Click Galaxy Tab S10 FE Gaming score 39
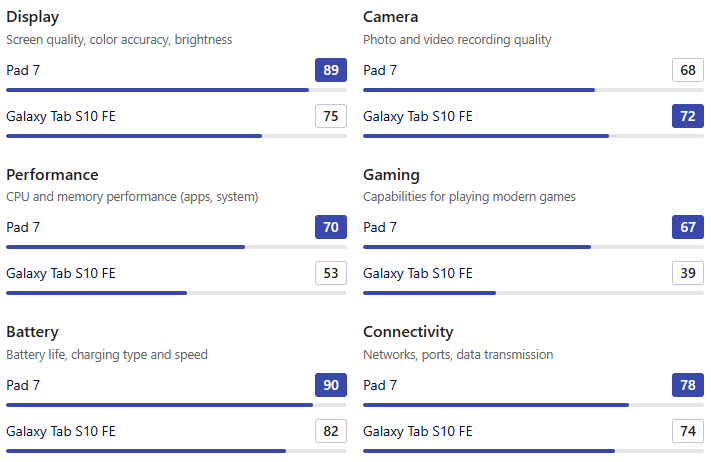This screenshot has height=462, width=711. (688, 273)
